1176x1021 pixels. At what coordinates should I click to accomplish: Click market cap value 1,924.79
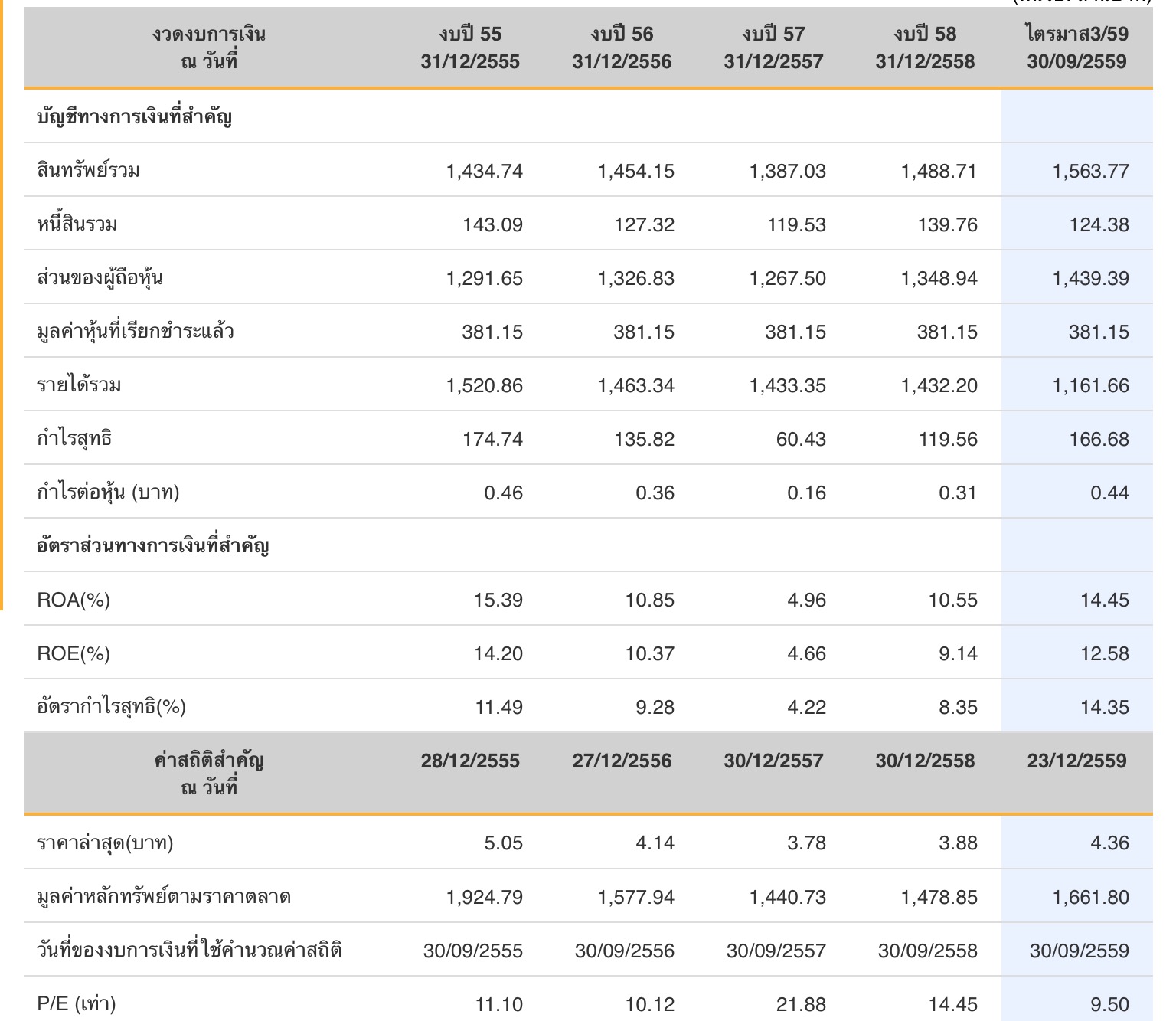[x=485, y=897]
